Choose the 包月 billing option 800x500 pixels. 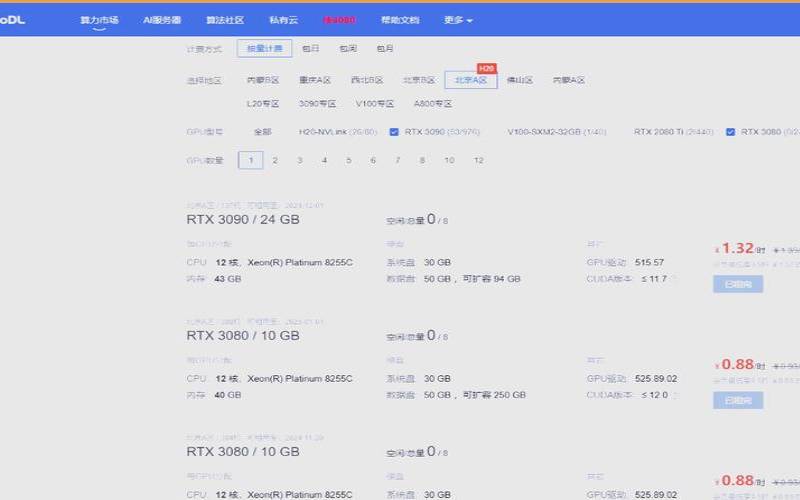pyautogui.click(x=385, y=48)
